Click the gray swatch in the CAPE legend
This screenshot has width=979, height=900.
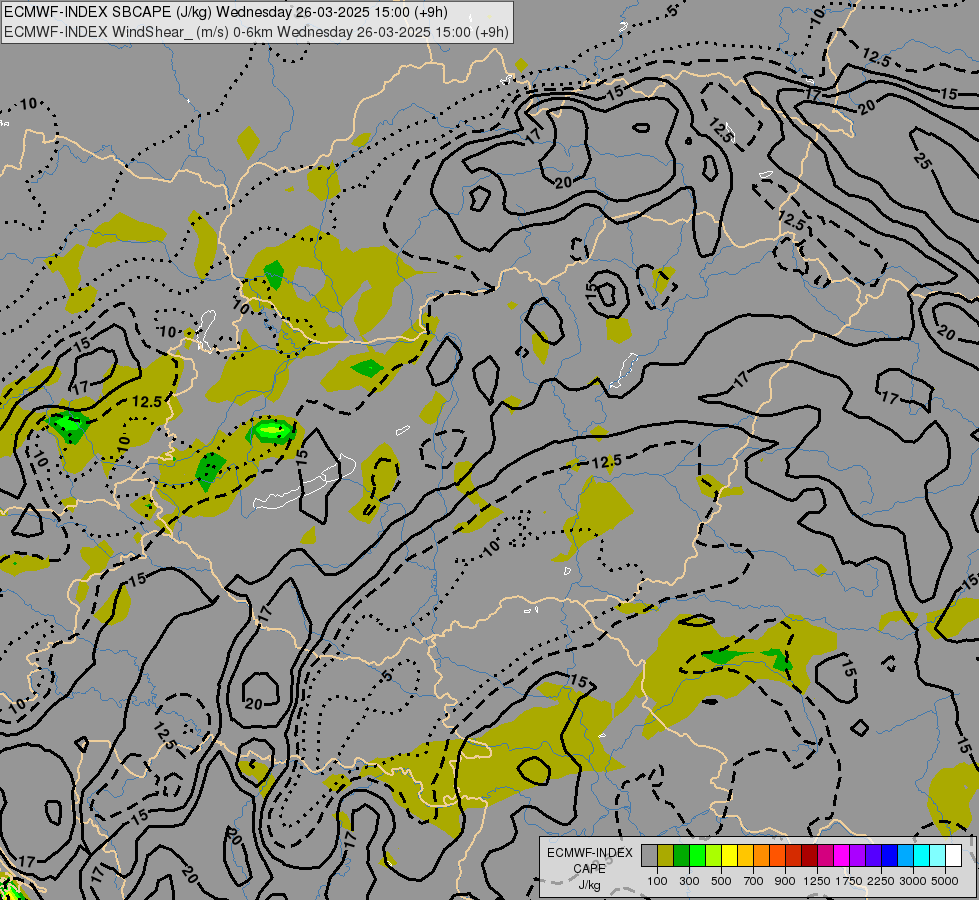[x=649, y=856]
